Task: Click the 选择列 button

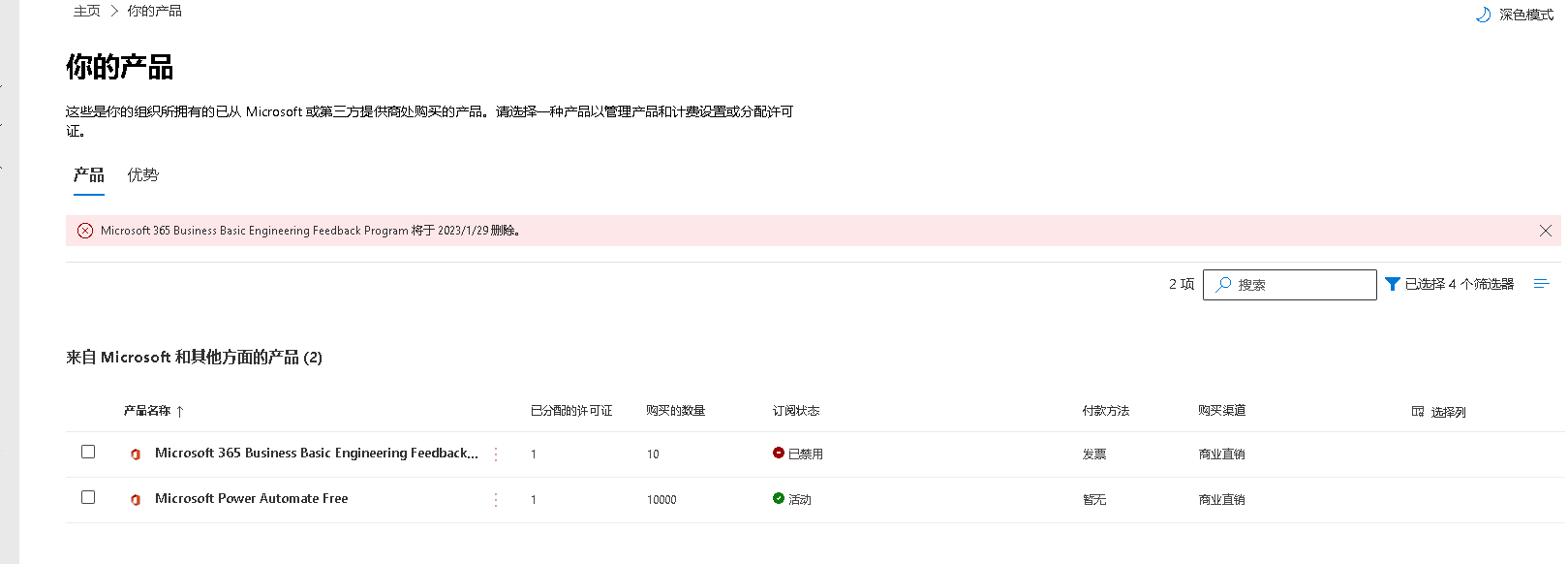Action: pos(1439,412)
